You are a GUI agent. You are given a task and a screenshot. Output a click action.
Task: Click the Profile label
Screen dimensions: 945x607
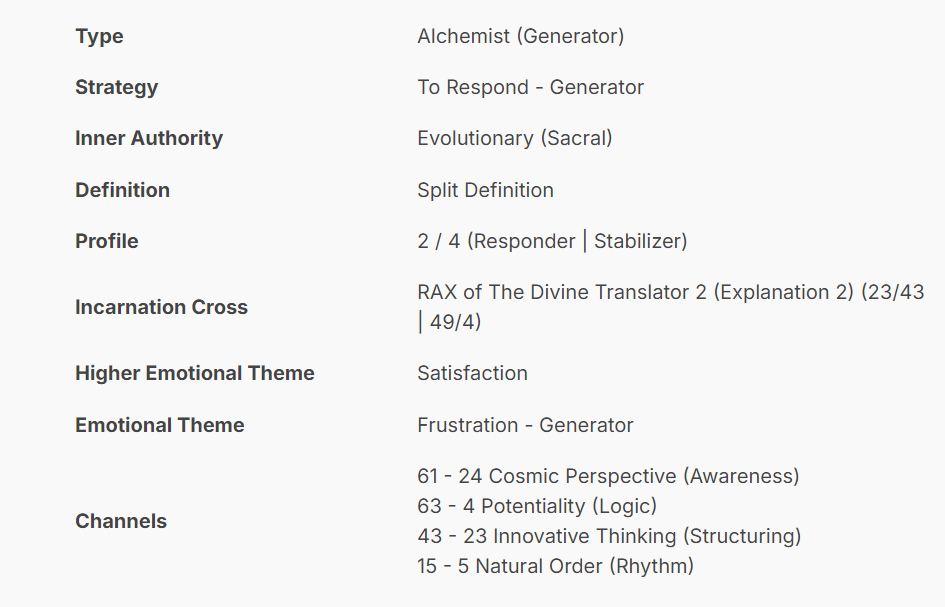click(x=106, y=241)
